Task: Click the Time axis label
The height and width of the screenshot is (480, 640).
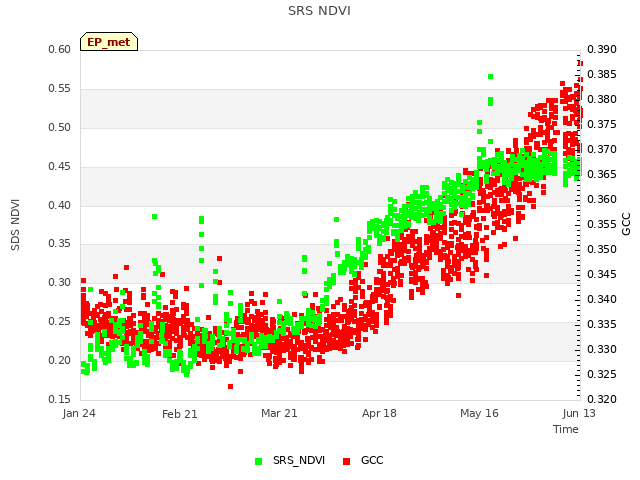Action: [x=566, y=429]
